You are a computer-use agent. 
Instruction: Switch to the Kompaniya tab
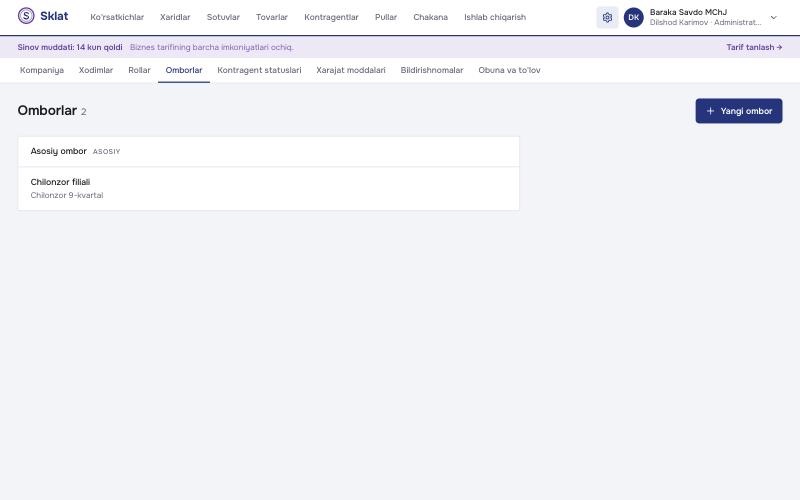[42, 70]
